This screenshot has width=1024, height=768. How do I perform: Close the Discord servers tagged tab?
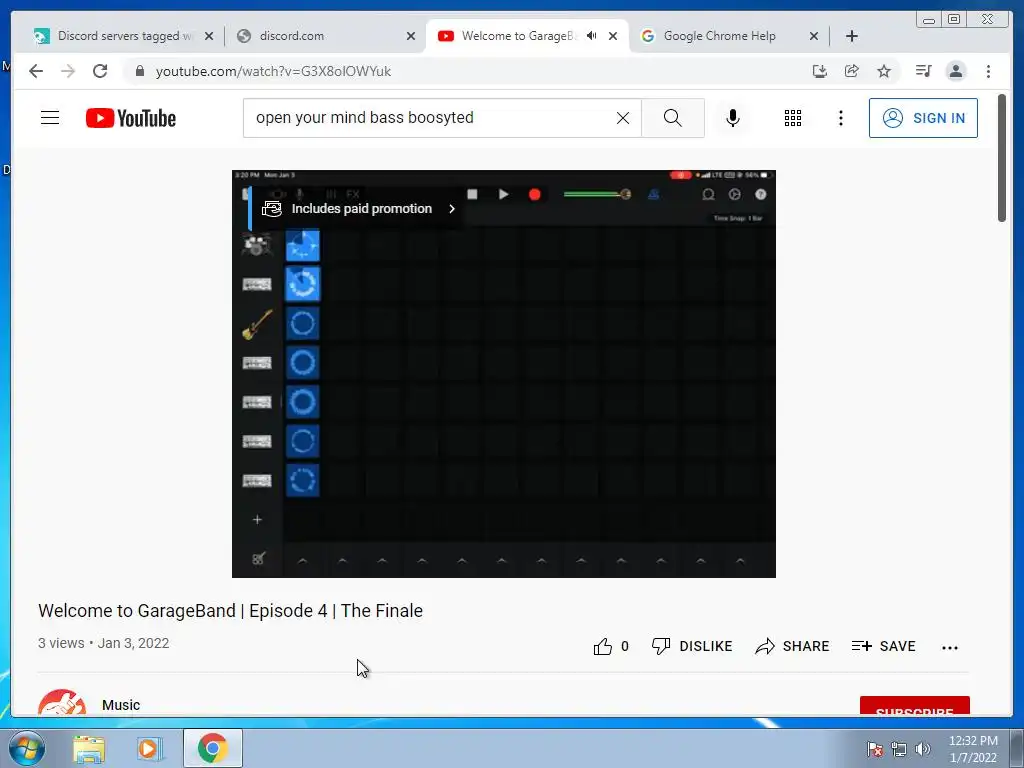pyautogui.click(x=209, y=36)
